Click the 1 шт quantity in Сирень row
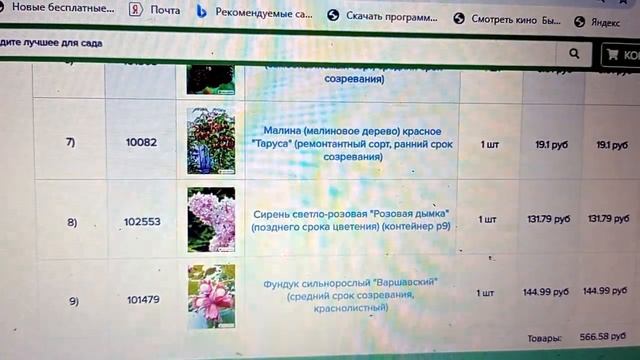The image size is (640, 360). (487, 220)
